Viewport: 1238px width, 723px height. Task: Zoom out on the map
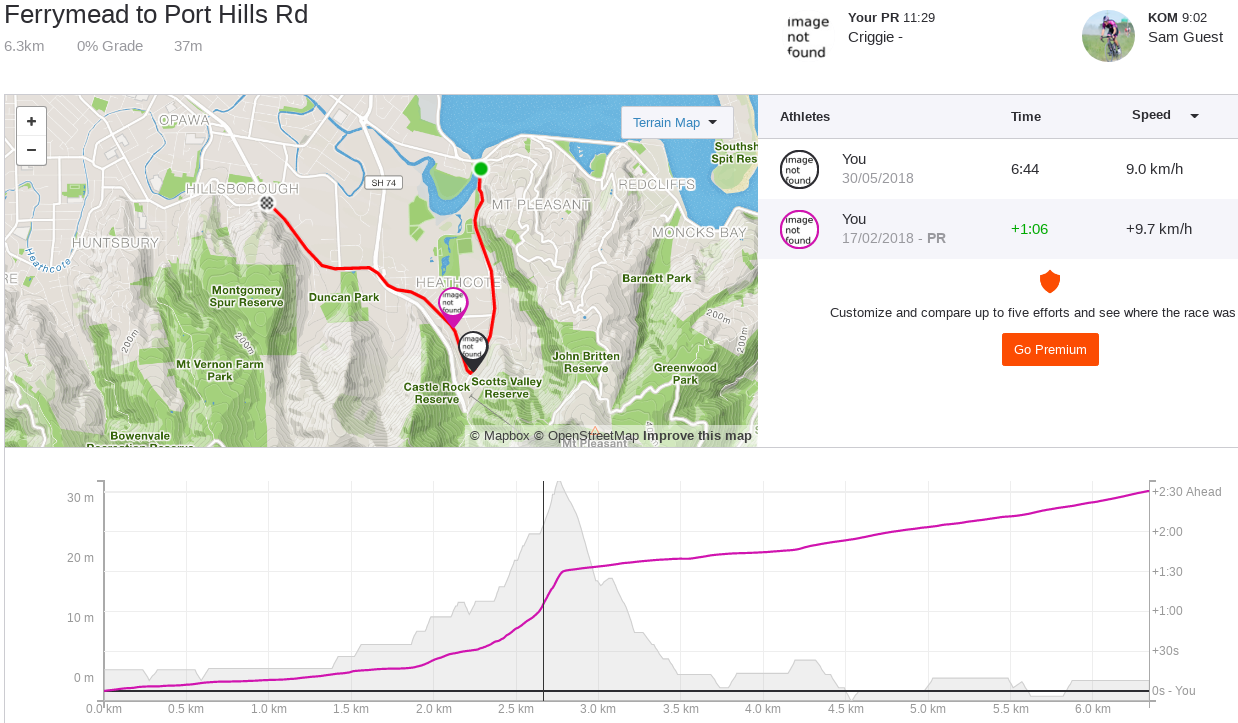point(31,150)
